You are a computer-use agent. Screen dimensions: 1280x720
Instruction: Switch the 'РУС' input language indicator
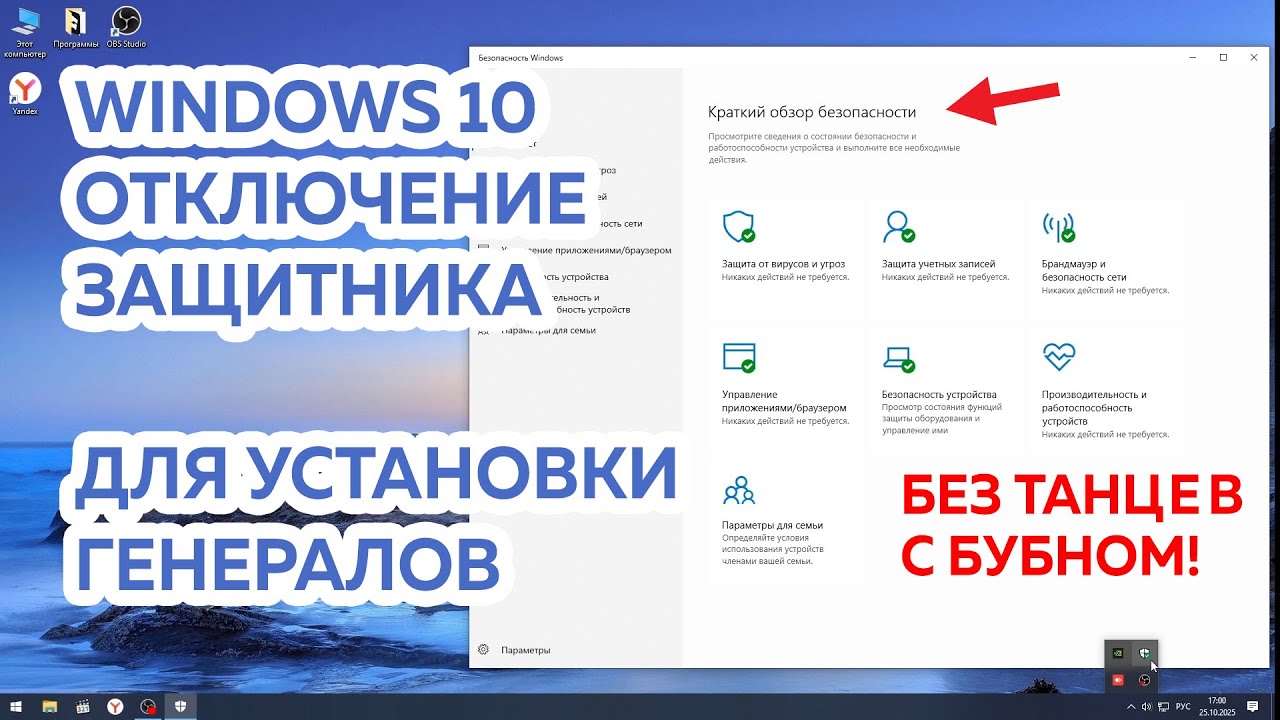click(1183, 706)
